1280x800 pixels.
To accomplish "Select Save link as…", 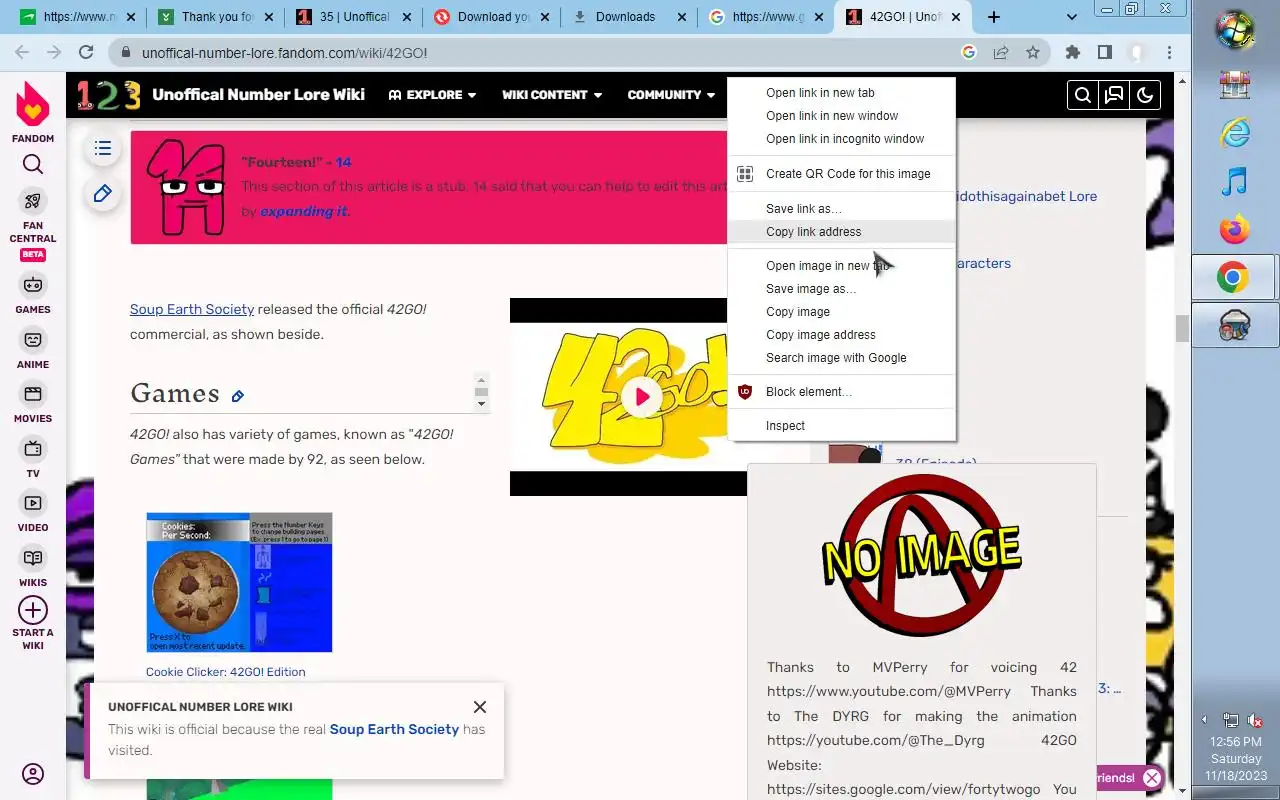I will pos(842,209).
